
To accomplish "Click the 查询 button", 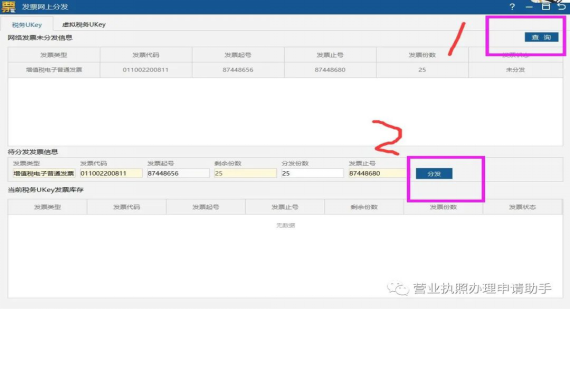I will click(541, 37).
